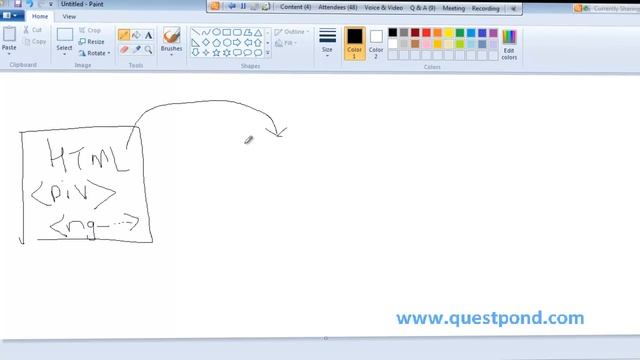Click the Crop button
Screen dimensions: 640x360
click(90, 30)
